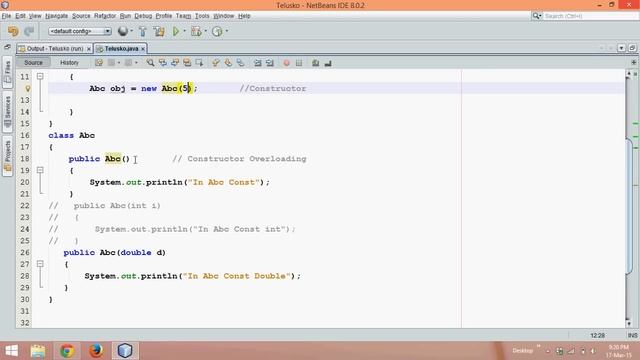The image size is (640, 360).
Task: Open the Debug menu
Action: (x=143, y=16)
